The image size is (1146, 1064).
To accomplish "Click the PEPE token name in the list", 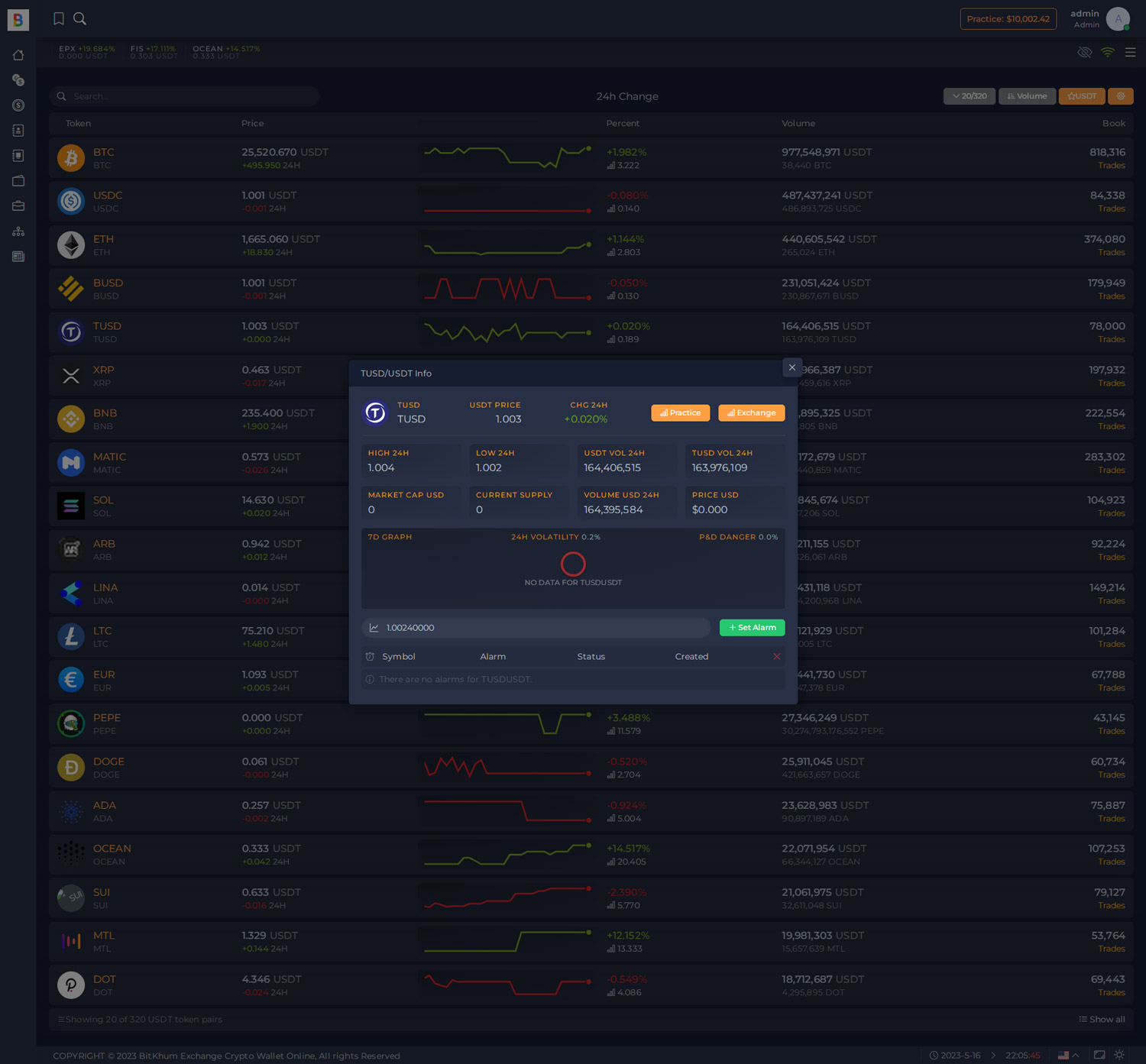I will pyautogui.click(x=107, y=718).
